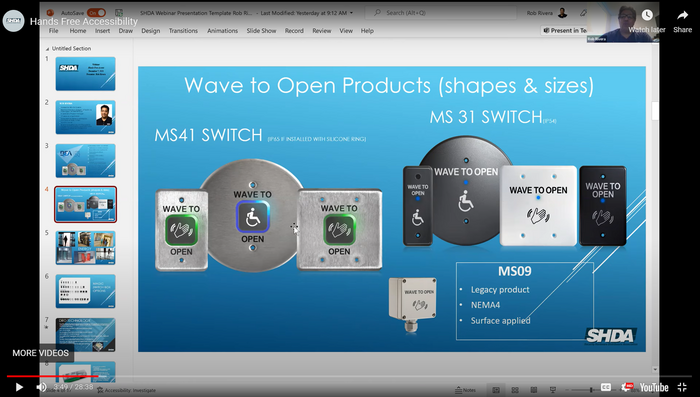Collapse the Untitled Section header
The height and width of the screenshot is (397, 700).
[48, 49]
